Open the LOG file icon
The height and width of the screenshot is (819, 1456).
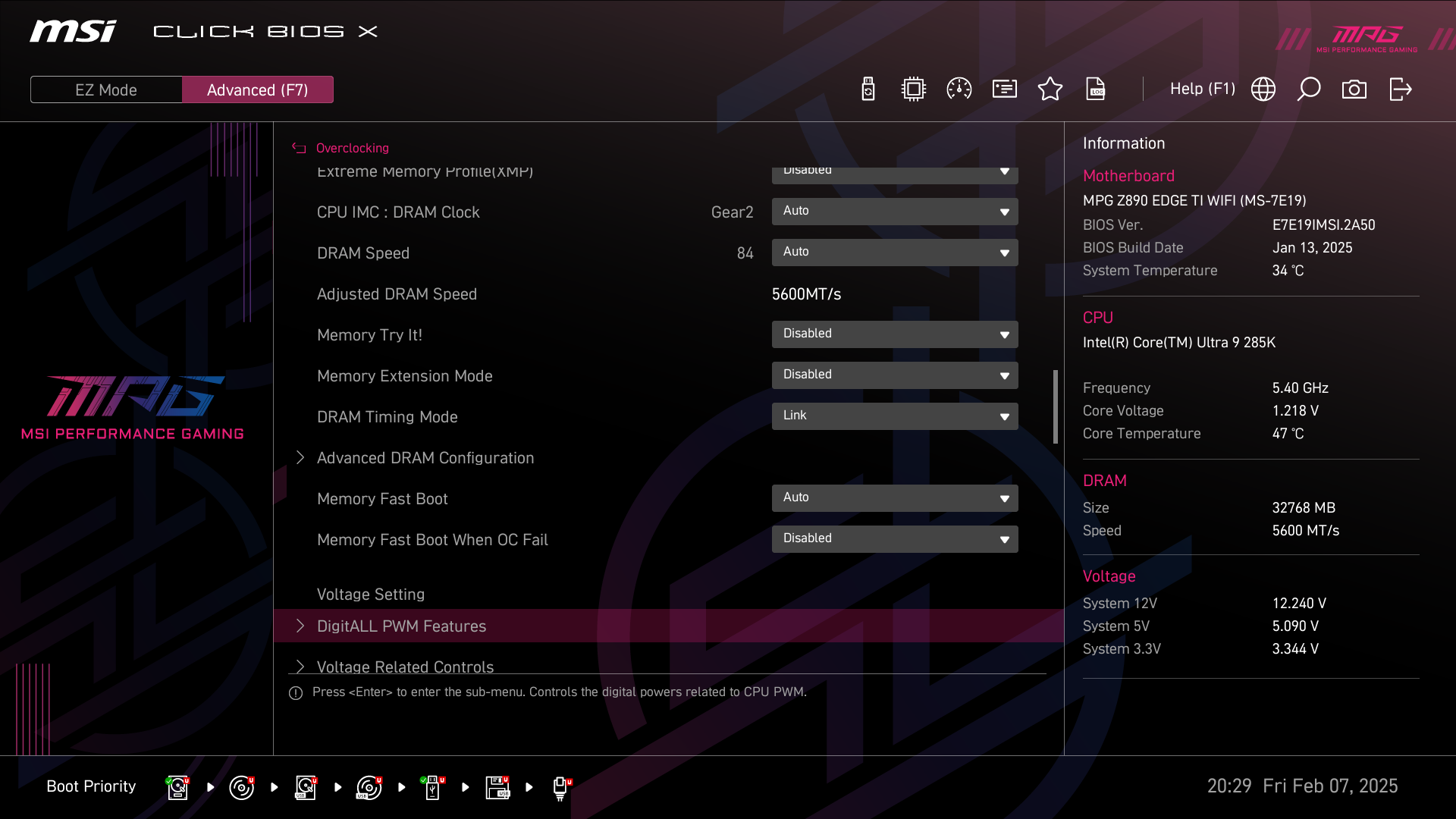point(1096,89)
